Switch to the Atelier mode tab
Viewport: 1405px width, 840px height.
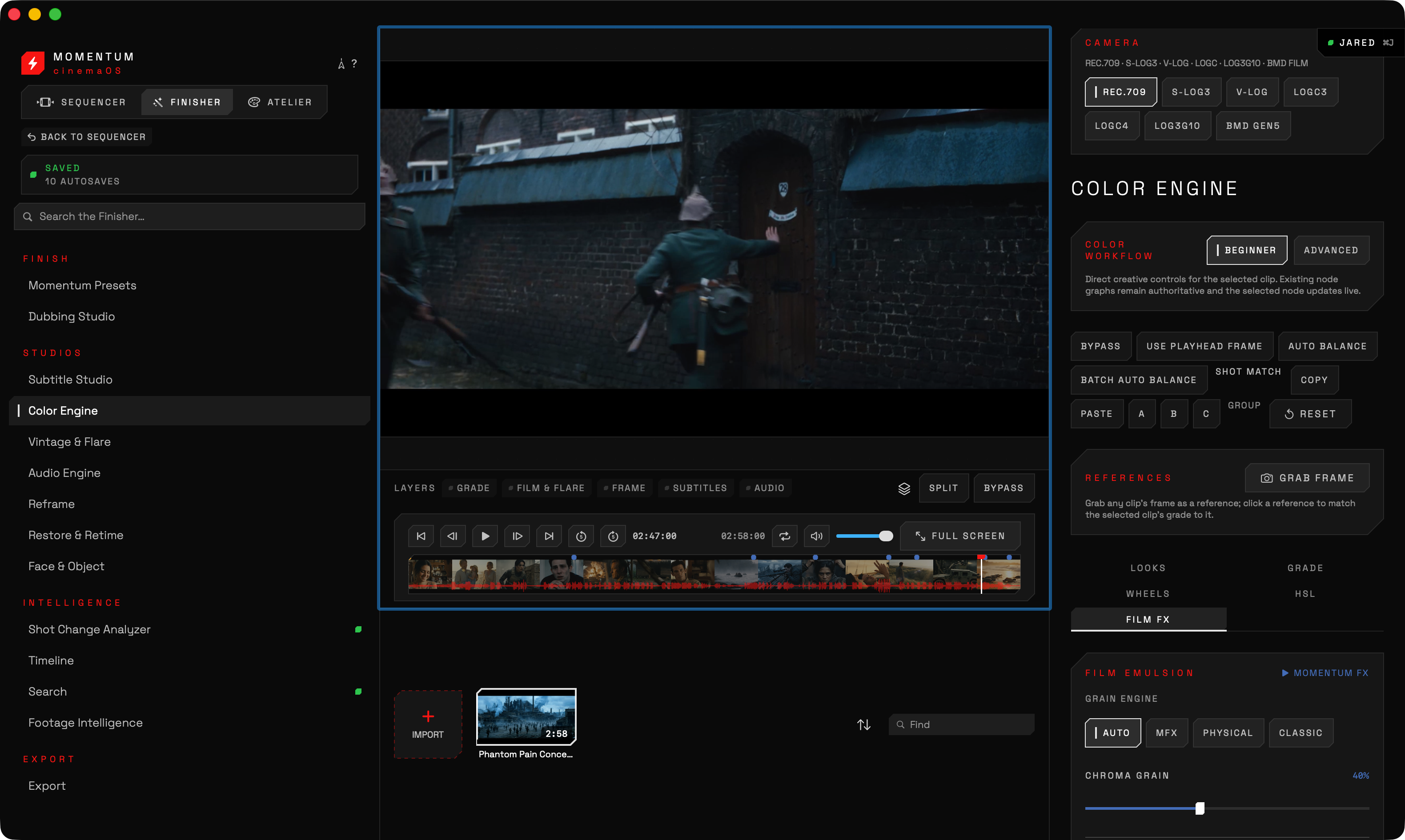point(280,103)
